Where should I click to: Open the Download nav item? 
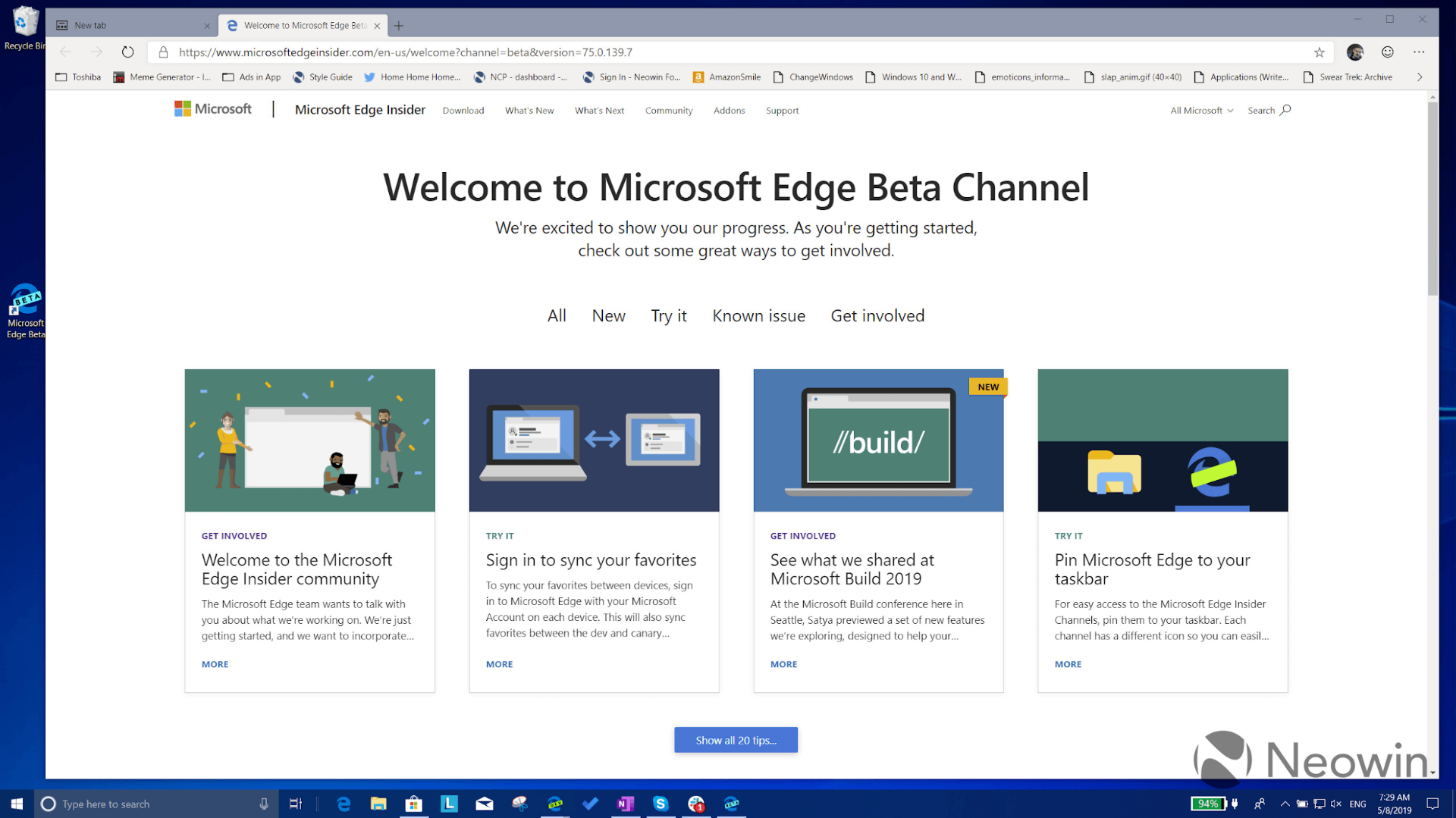pyautogui.click(x=463, y=111)
